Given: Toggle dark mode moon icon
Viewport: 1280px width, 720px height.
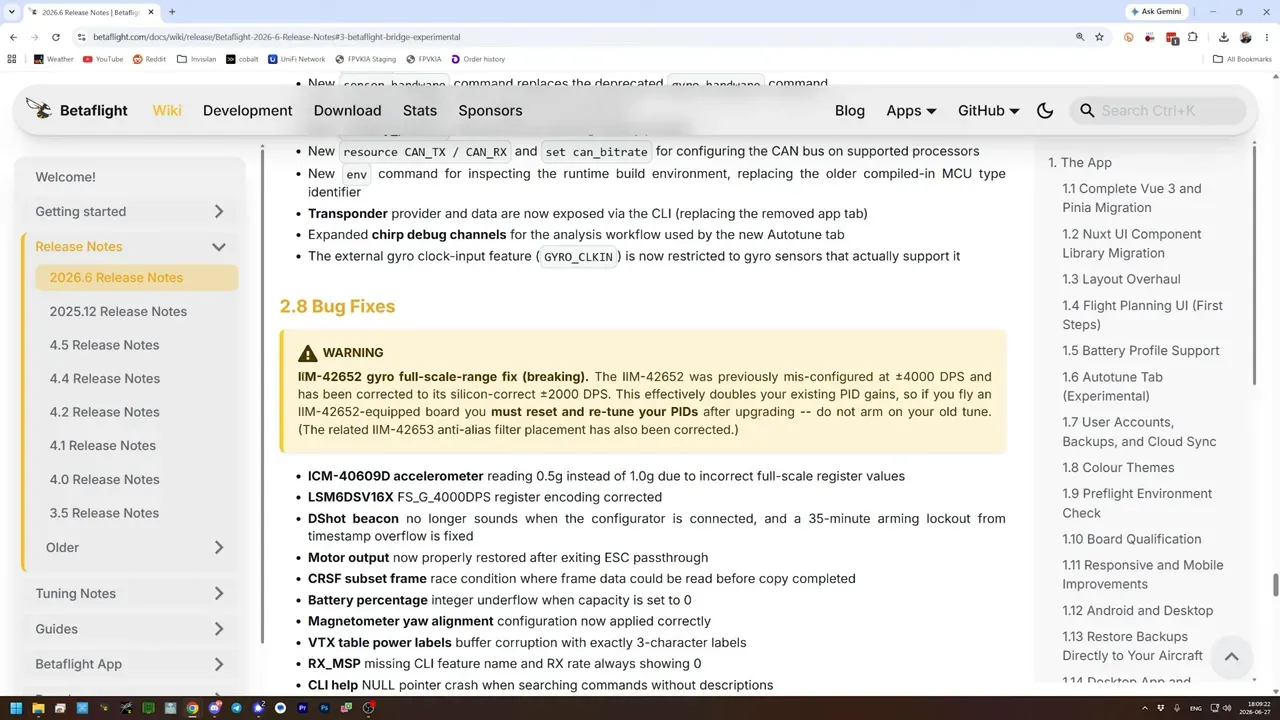Looking at the screenshot, I should click(x=1045, y=111).
